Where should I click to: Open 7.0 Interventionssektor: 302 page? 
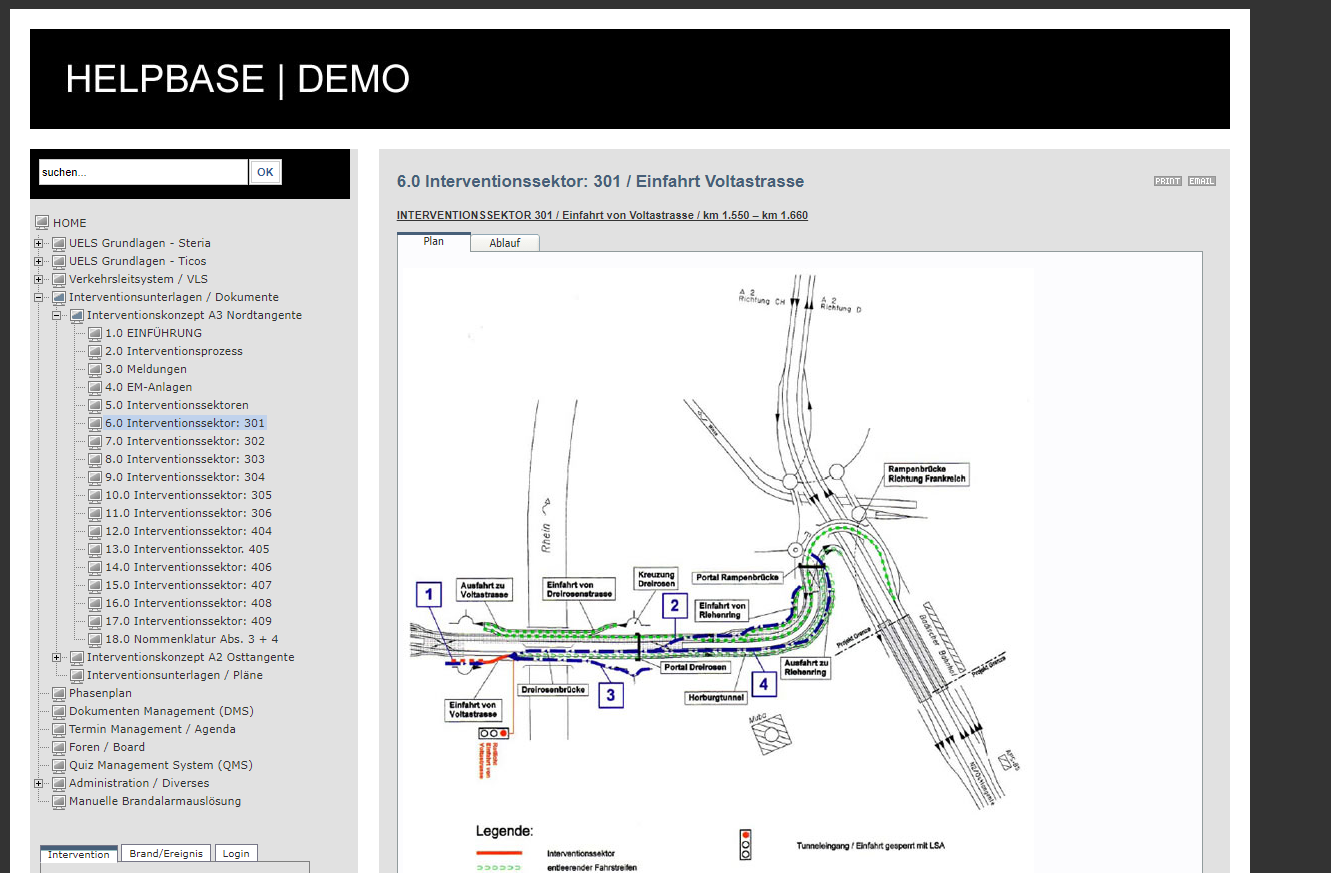click(x=185, y=441)
